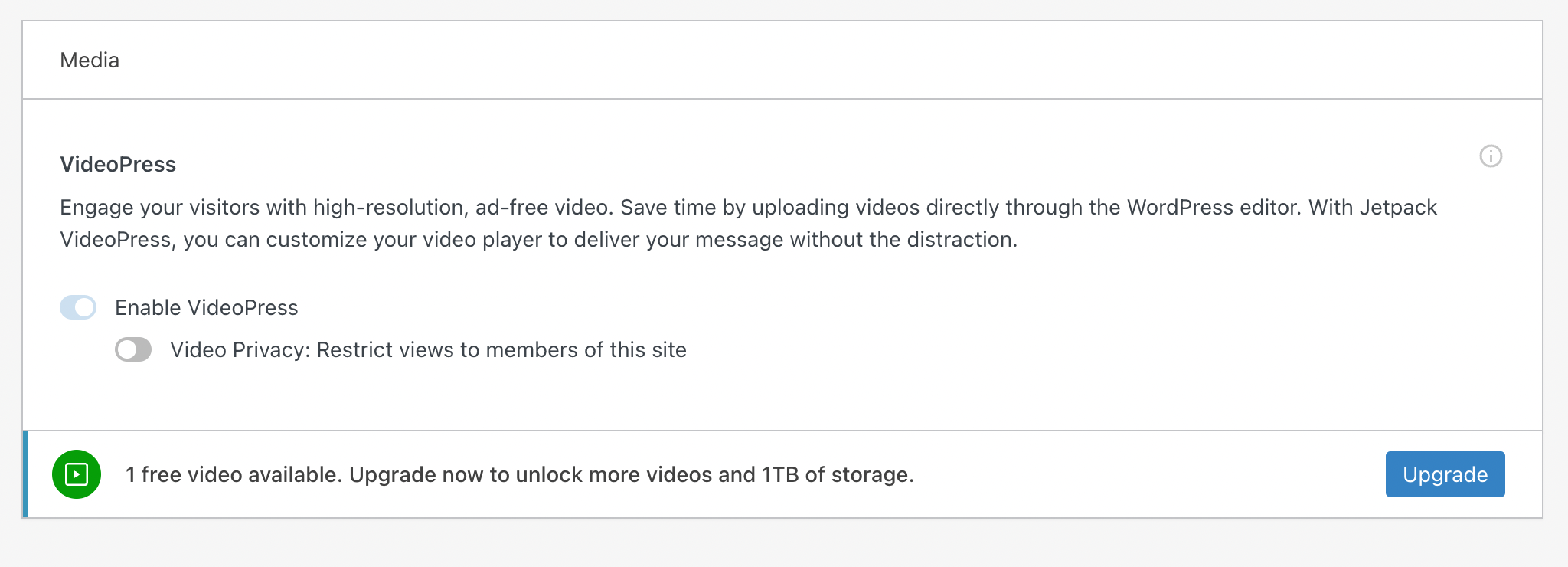Click the VideoPress section title
1568x567 pixels.
(118, 163)
